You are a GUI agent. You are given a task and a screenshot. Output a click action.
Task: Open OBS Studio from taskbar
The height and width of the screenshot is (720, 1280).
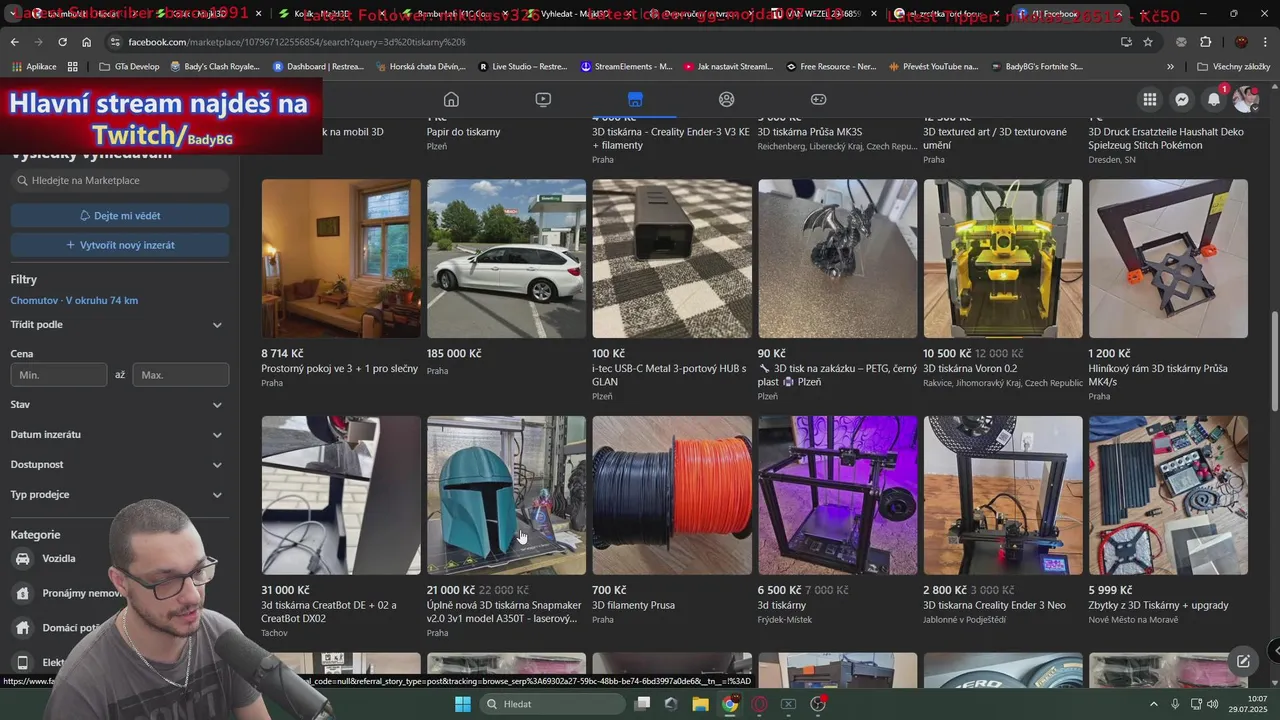tap(818, 704)
